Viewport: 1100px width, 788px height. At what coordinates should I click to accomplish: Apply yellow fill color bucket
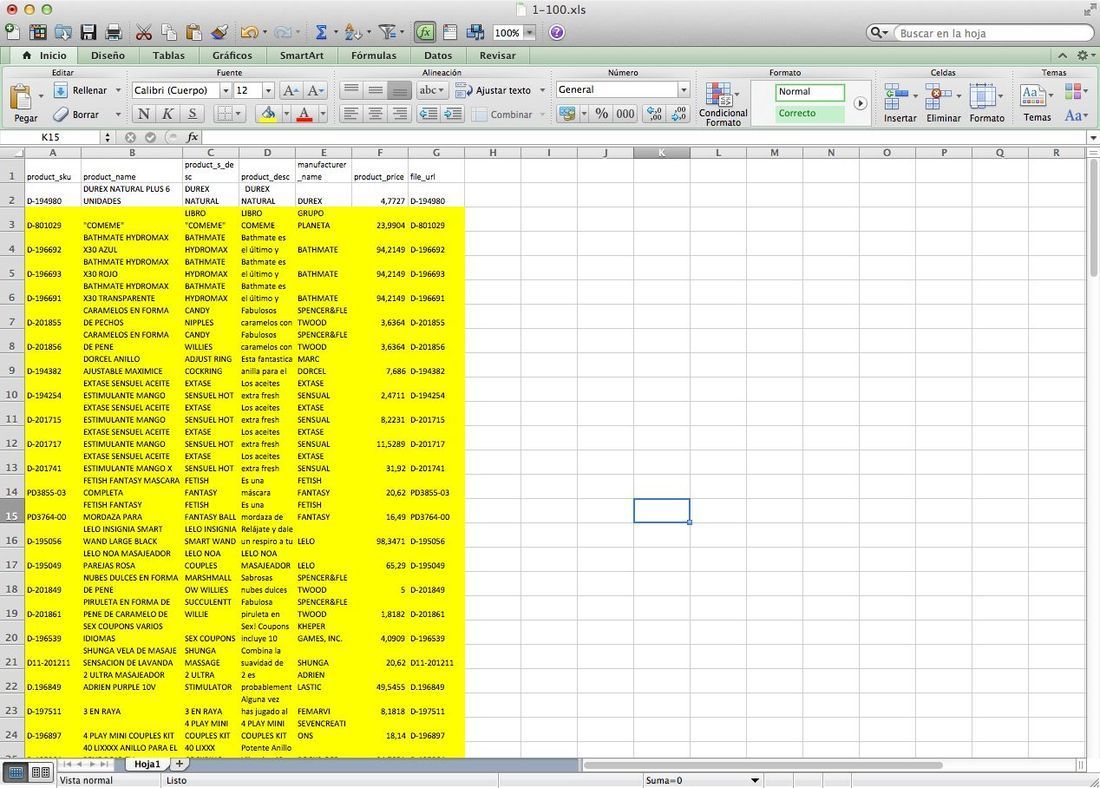click(x=268, y=114)
